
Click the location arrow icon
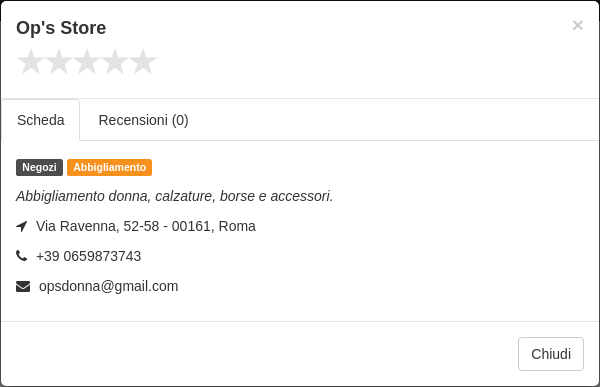point(22,226)
